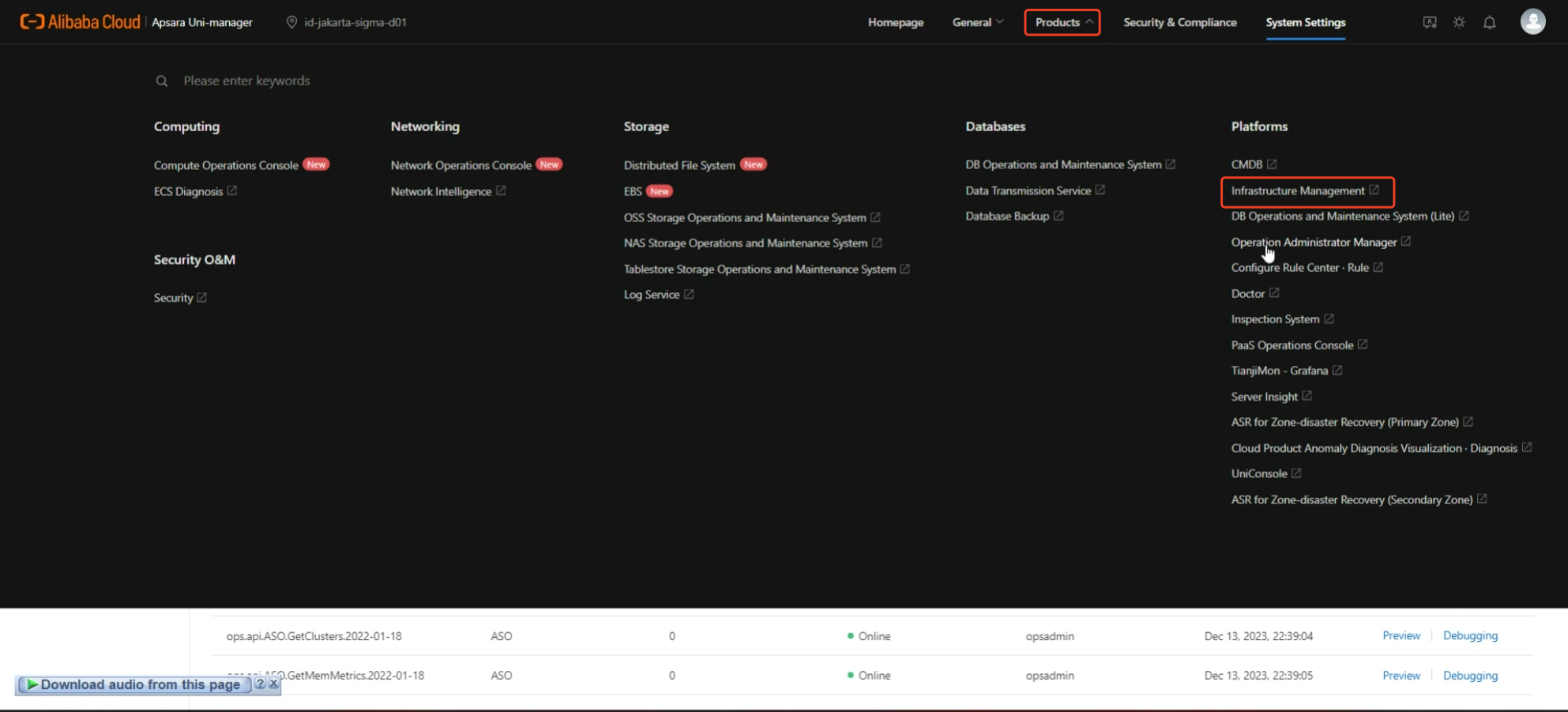Open Network Operations Console

pyautogui.click(x=461, y=165)
